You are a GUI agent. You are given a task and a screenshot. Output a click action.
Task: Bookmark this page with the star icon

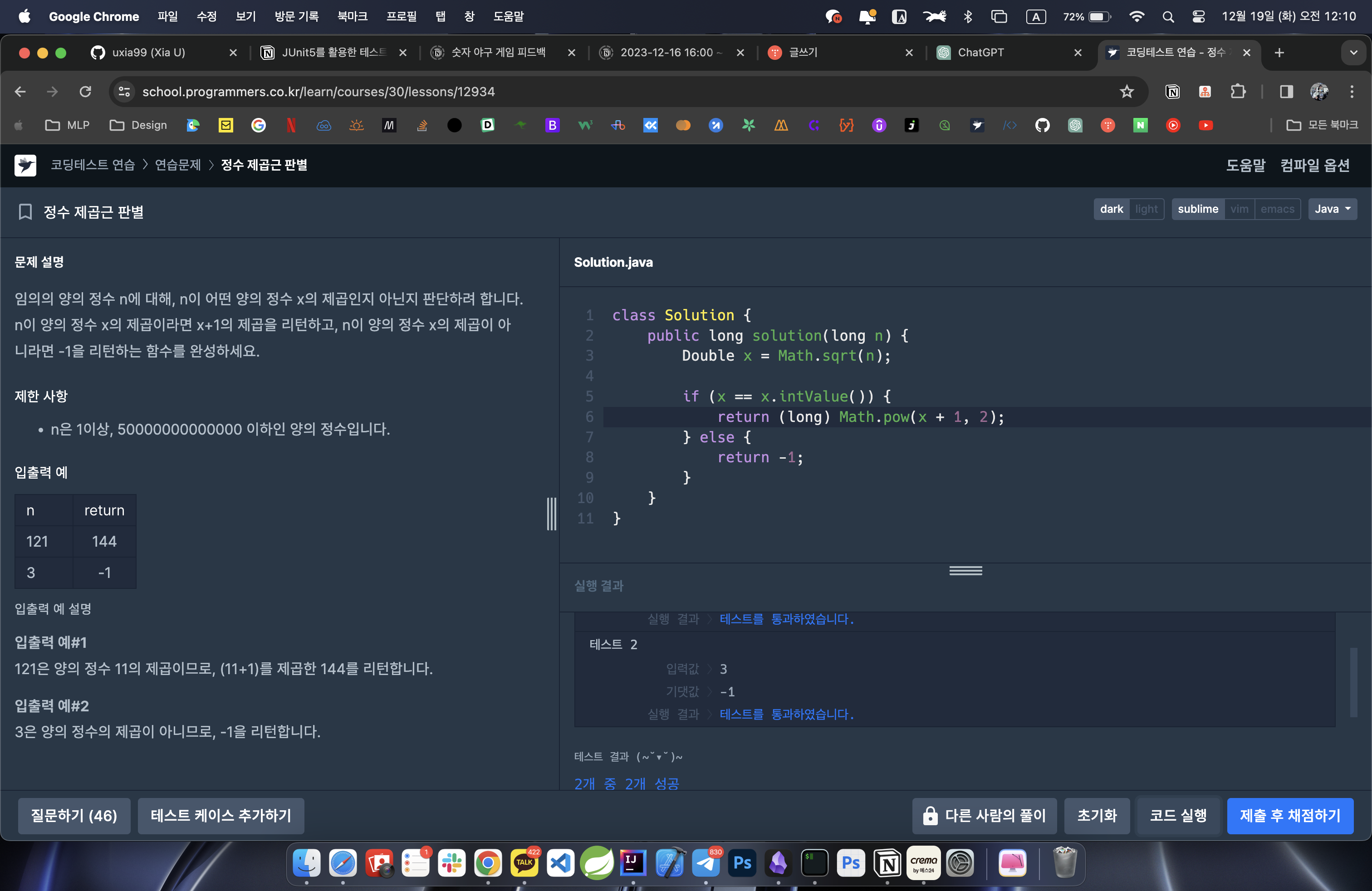click(1127, 92)
